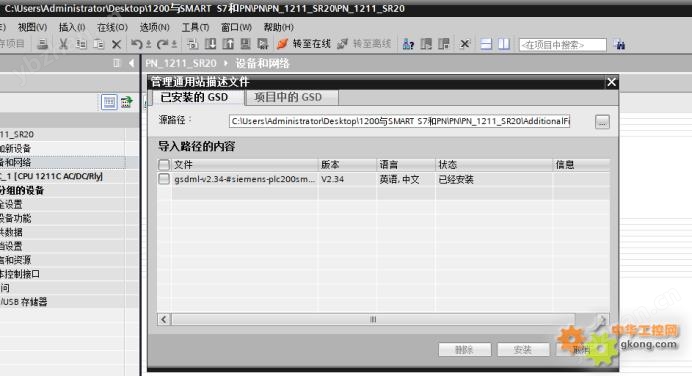This screenshot has width=692, height=376.
Task: Open the 选项(N) Options menu
Action: 155,27
